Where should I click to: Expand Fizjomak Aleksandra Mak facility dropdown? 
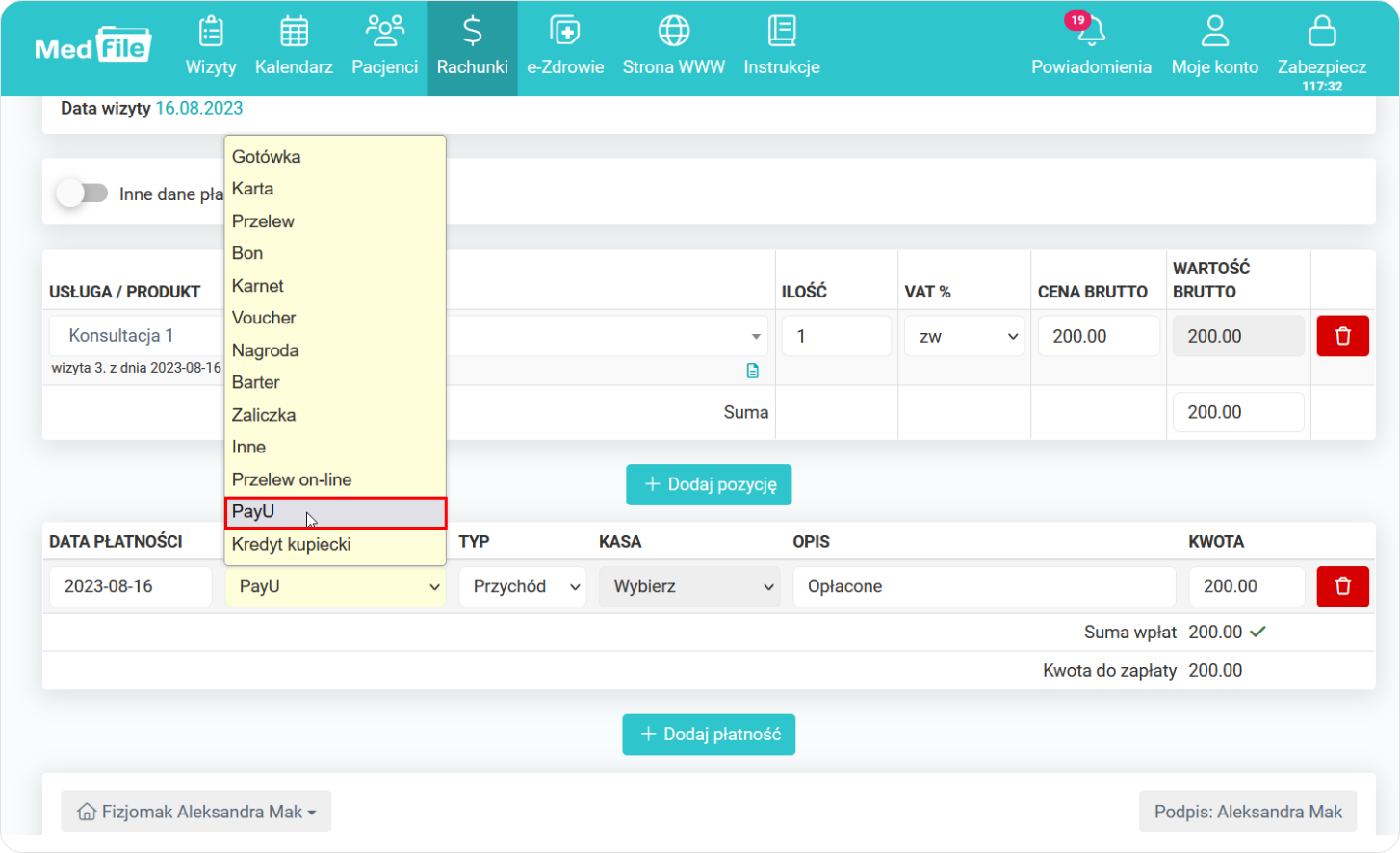[196, 812]
